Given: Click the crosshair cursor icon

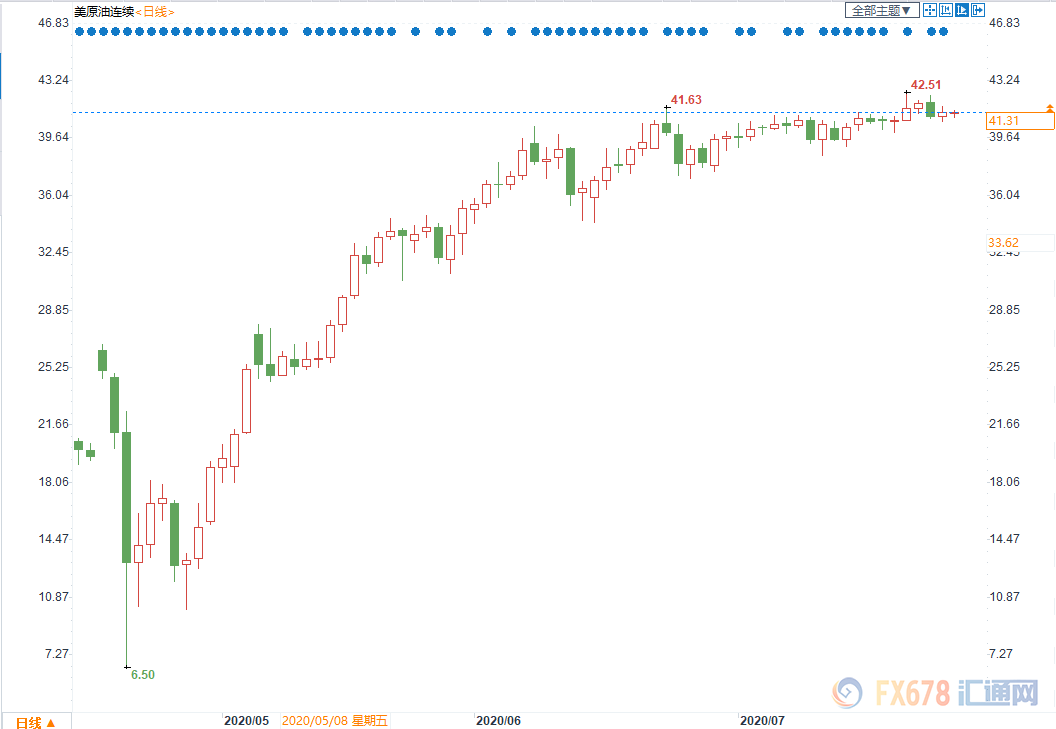Looking at the screenshot, I should coord(930,10).
